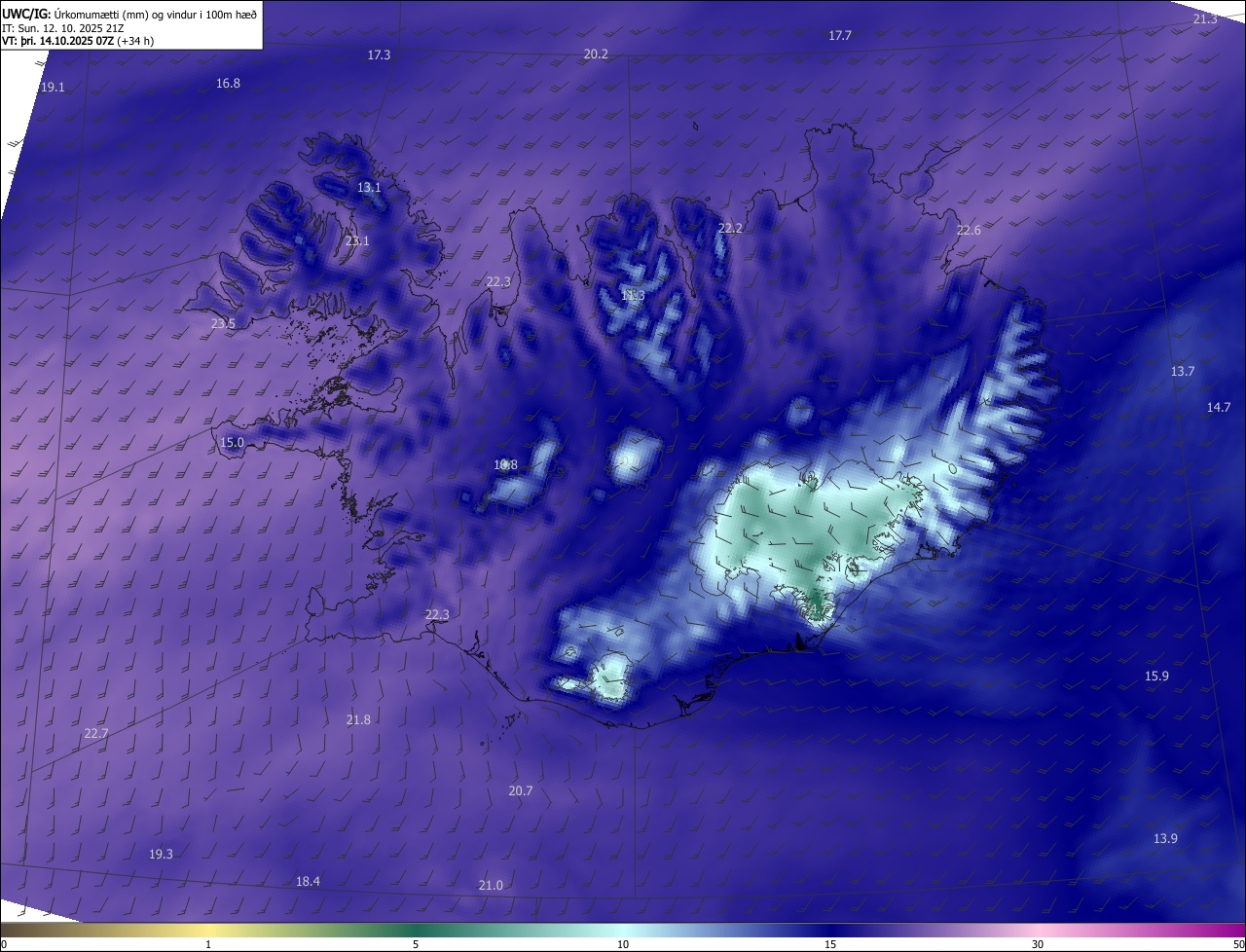Click the map value 21.8
The height and width of the screenshot is (952, 1246).
point(358,720)
